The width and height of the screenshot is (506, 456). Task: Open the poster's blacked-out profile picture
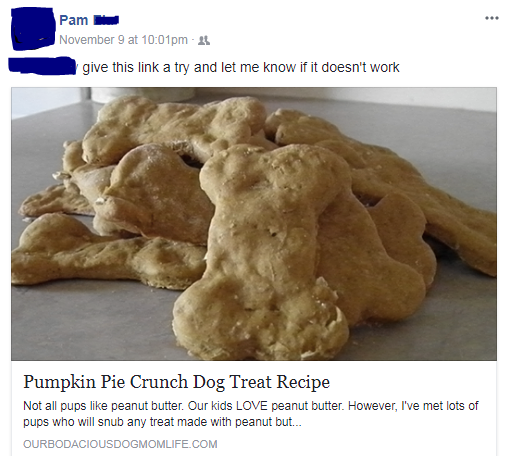33,28
